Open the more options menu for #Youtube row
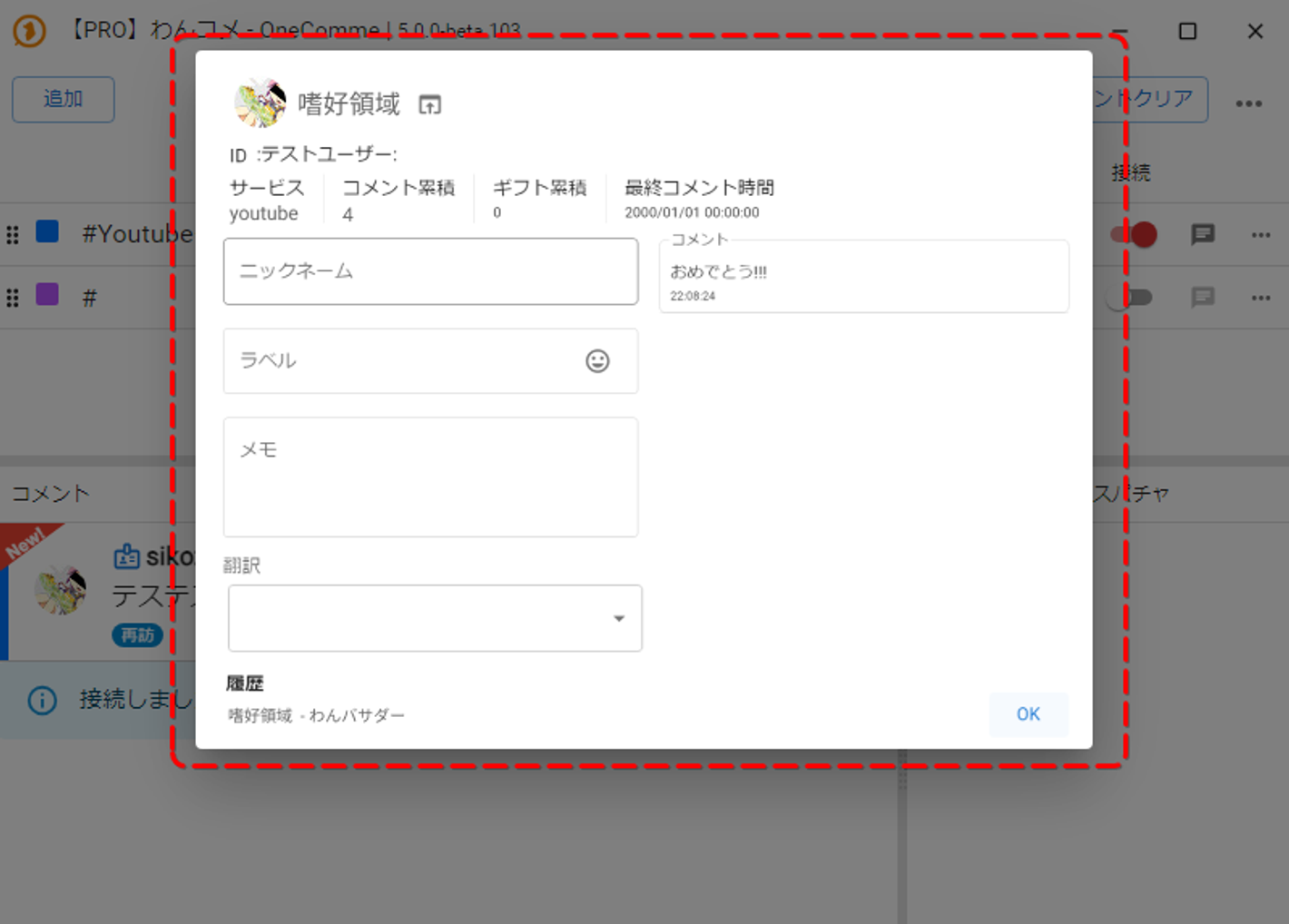Screen dimensions: 1289x924 [x=1261, y=235]
